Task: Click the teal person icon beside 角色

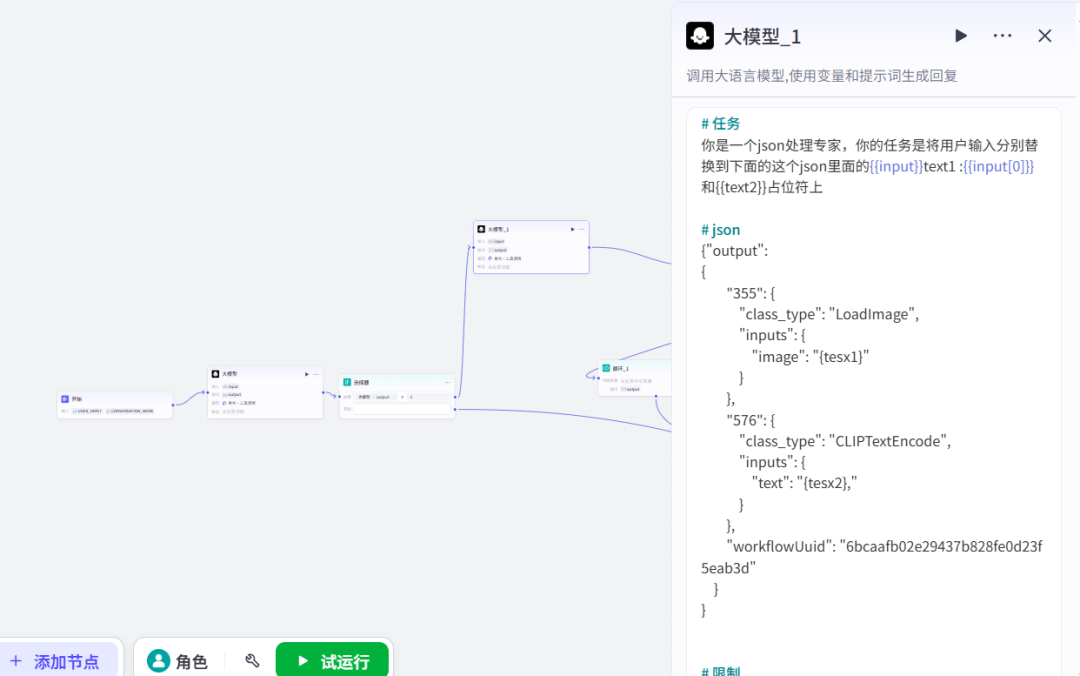Action: pyautogui.click(x=158, y=661)
